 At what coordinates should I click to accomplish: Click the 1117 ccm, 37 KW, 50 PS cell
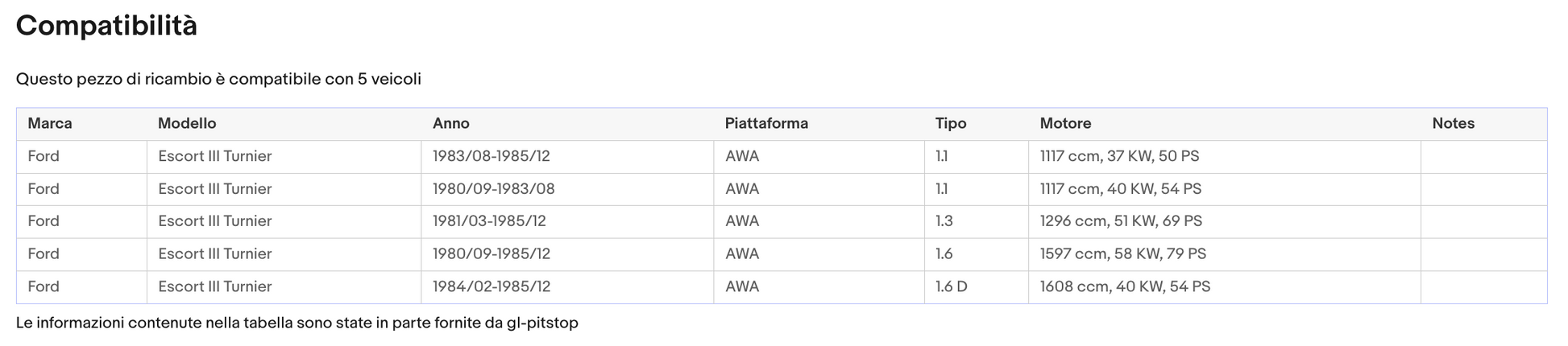pos(1224,157)
